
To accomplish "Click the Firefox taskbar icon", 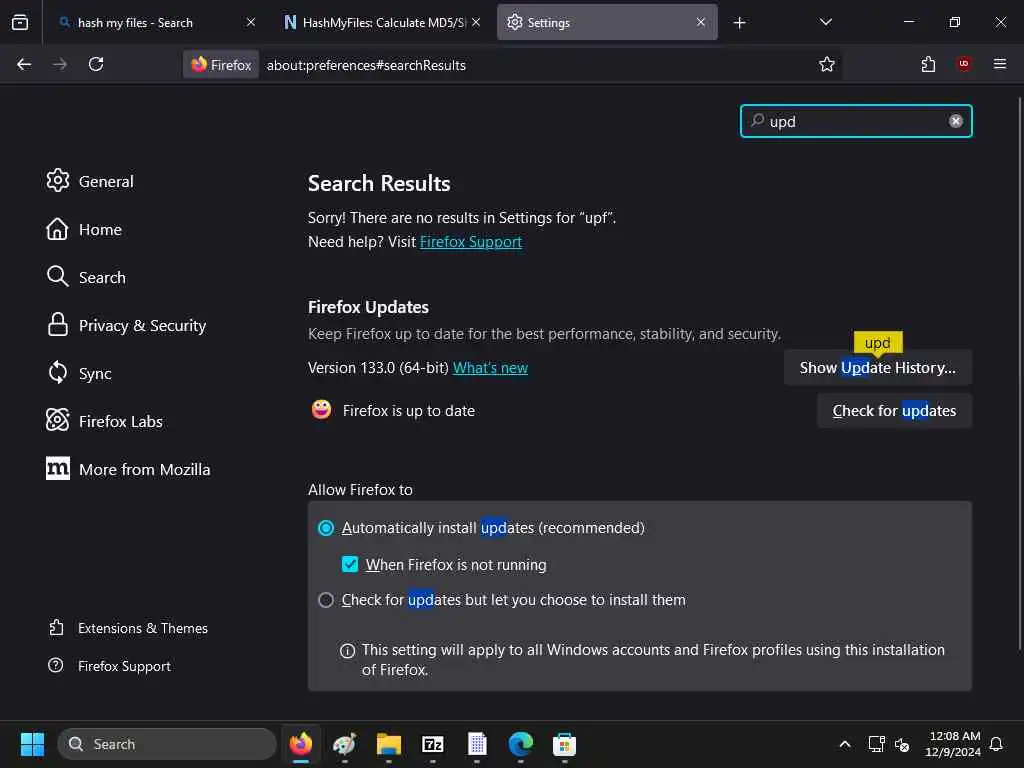I will point(300,744).
